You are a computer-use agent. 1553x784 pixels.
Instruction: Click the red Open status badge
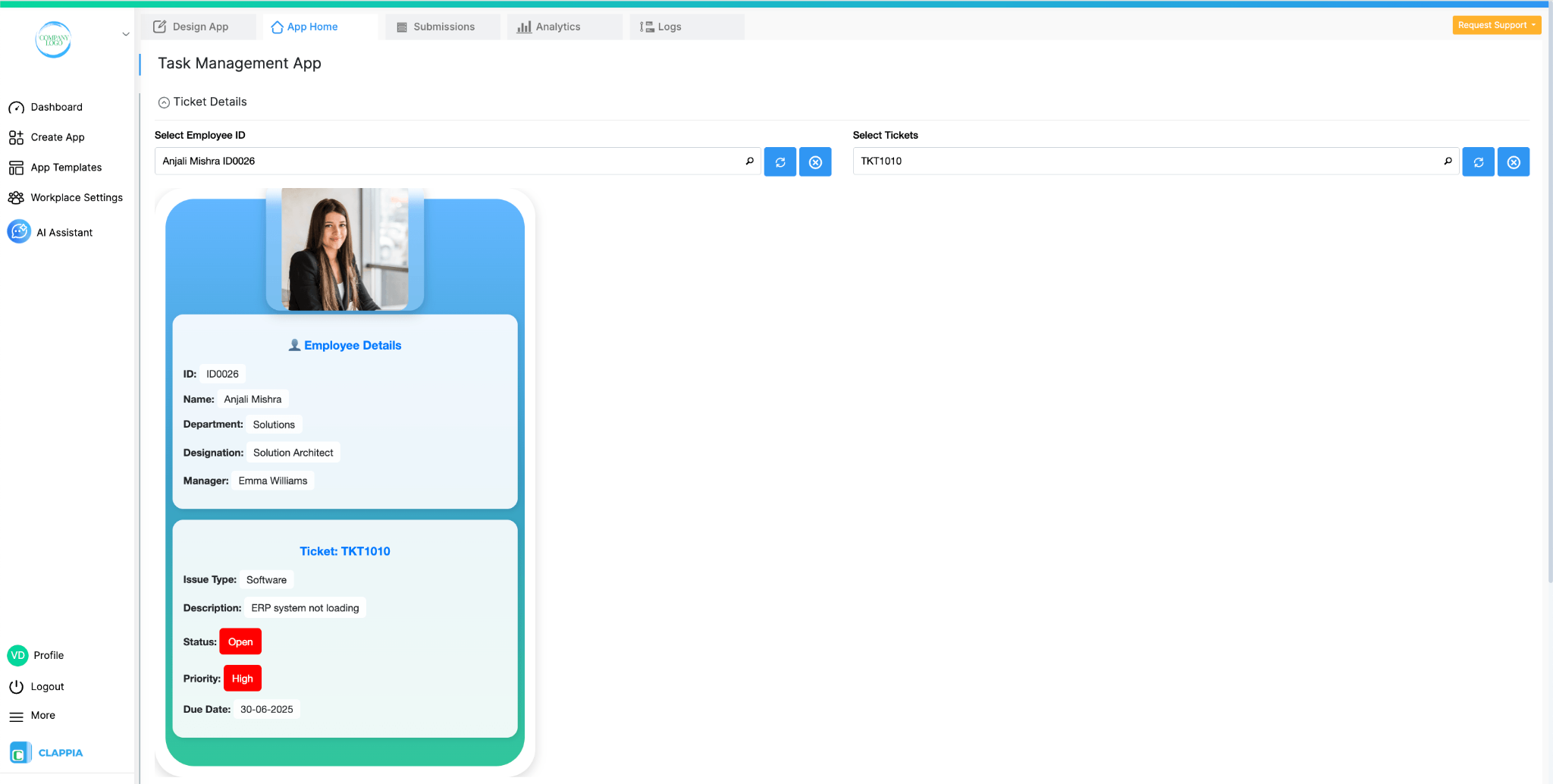click(x=240, y=641)
